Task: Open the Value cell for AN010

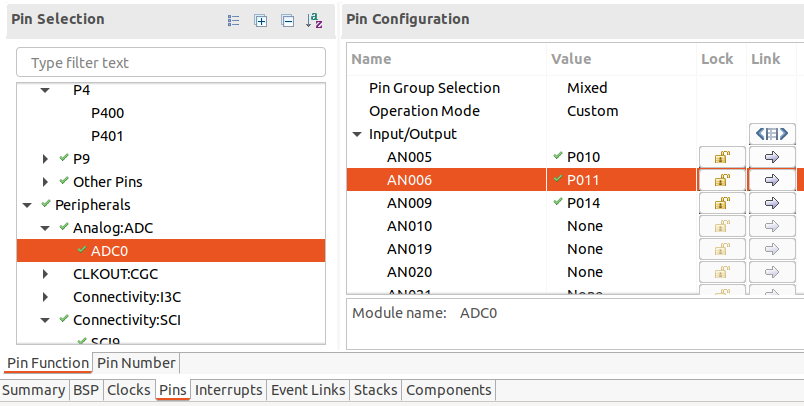Action: [x=585, y=226]
